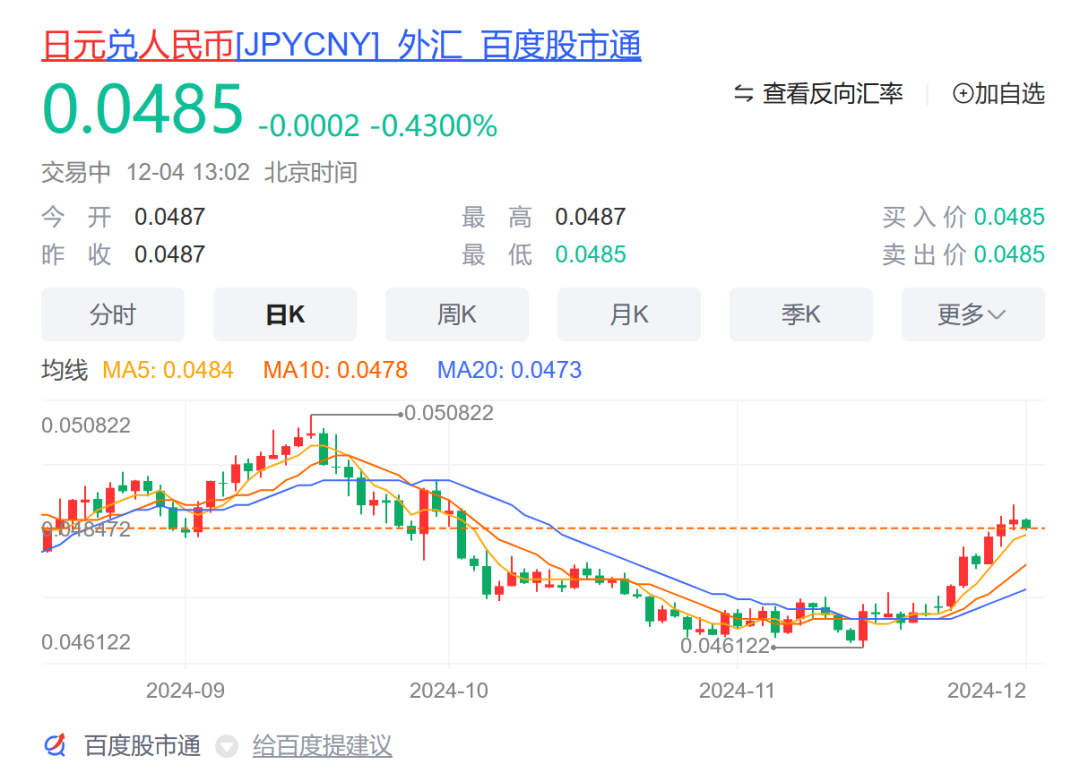Click the 最高 value 0.0487
The image size is (1080, 773).
(x=590, y=217)
